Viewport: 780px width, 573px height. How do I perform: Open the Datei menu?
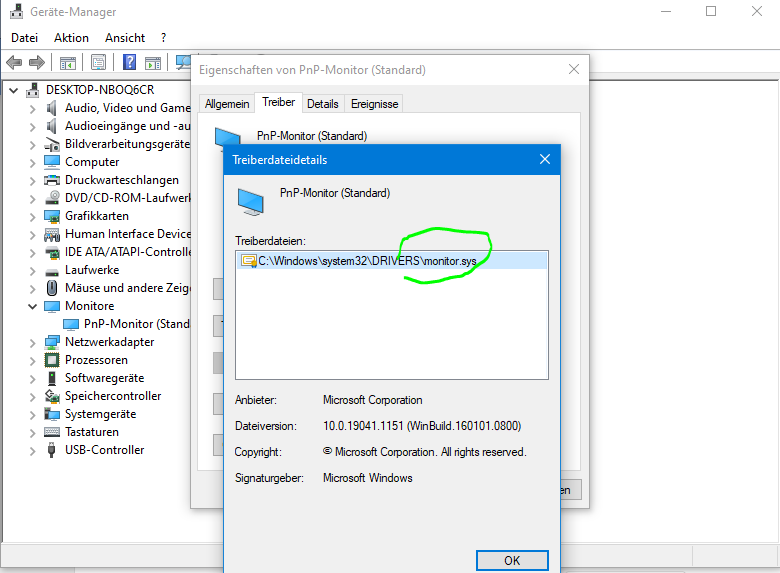click(x=24, y=38)
